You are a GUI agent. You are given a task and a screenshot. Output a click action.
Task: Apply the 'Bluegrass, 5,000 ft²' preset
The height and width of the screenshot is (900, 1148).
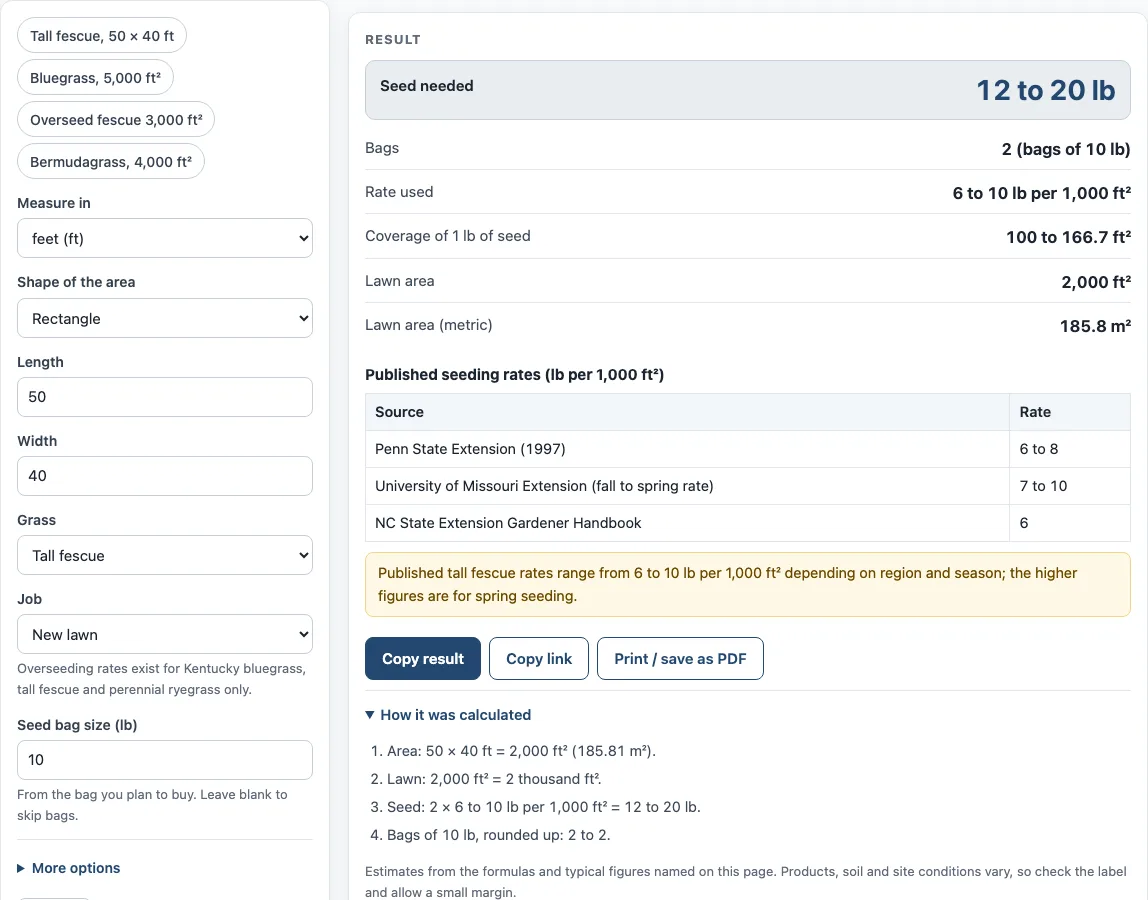[x=95, y=78]
